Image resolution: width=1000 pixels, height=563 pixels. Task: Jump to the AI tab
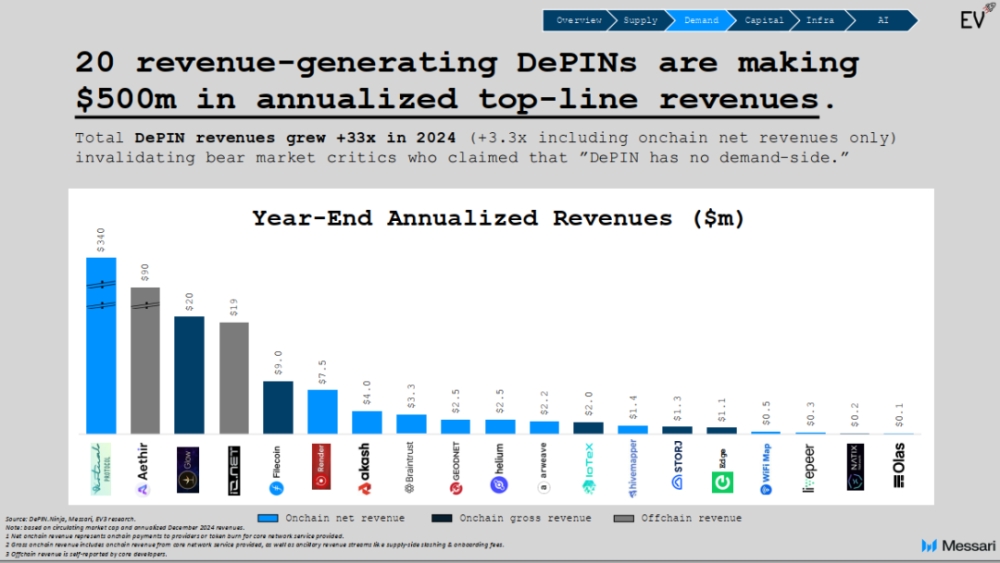point(882,20)
